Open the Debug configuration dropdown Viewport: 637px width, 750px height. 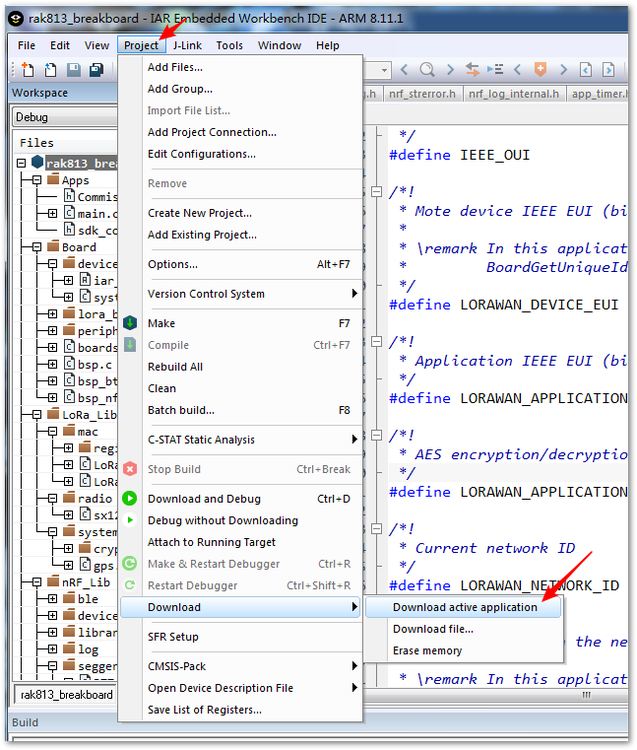click(65, 117)
